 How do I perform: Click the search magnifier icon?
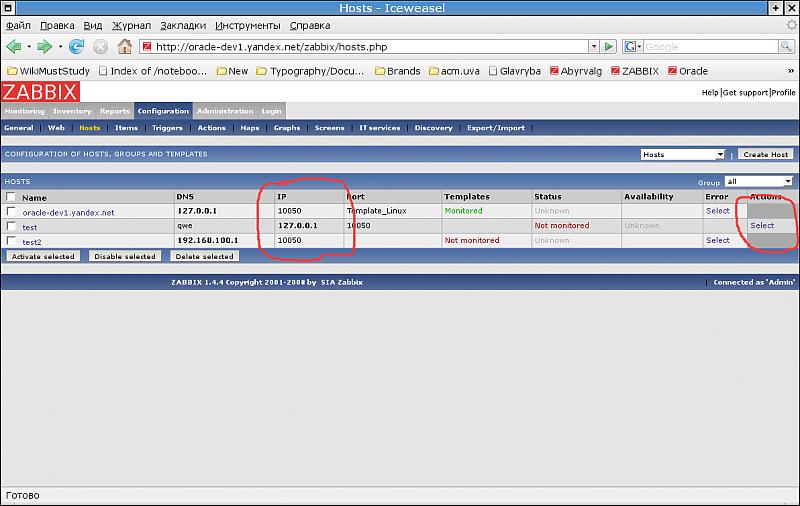(786, 47)
